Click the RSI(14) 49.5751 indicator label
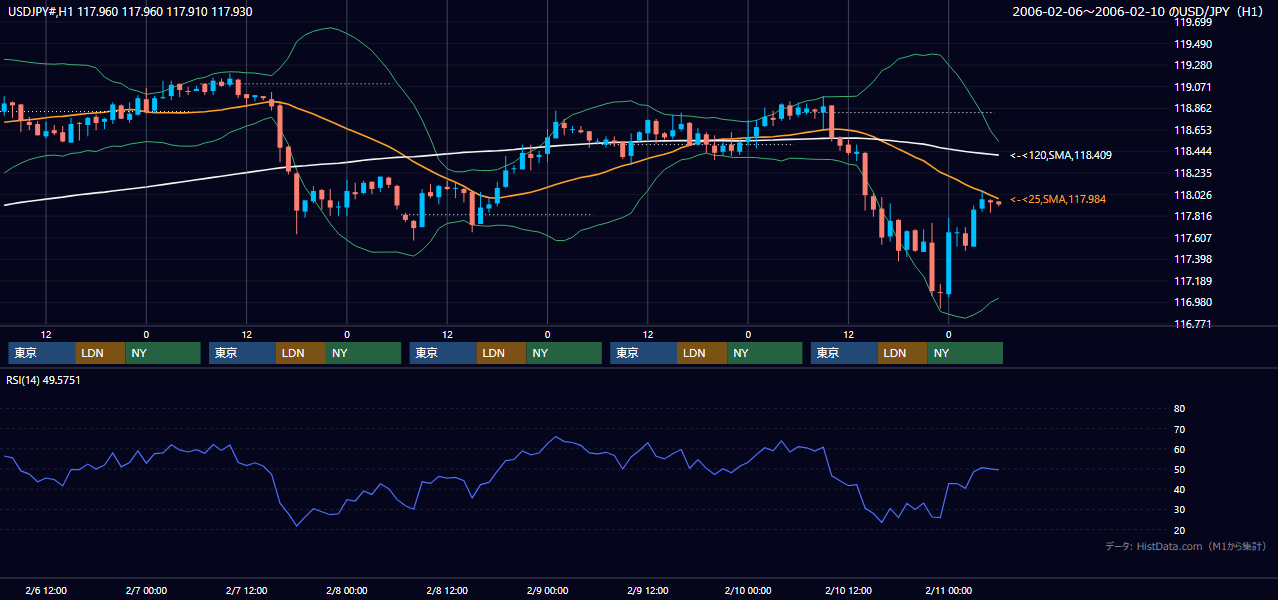1278x600 pixels. click(x=43, y=380)
